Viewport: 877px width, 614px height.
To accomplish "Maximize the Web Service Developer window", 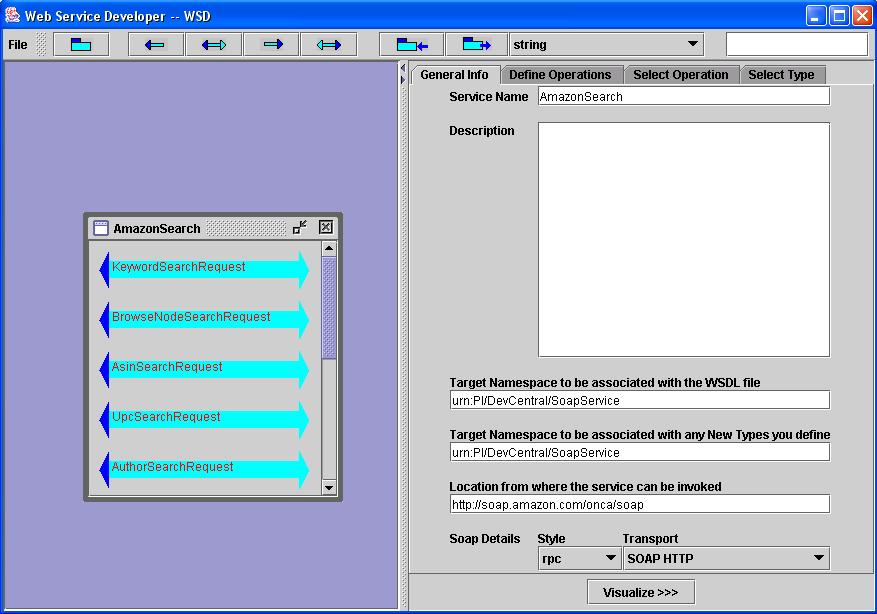I will tap(839, 15).
